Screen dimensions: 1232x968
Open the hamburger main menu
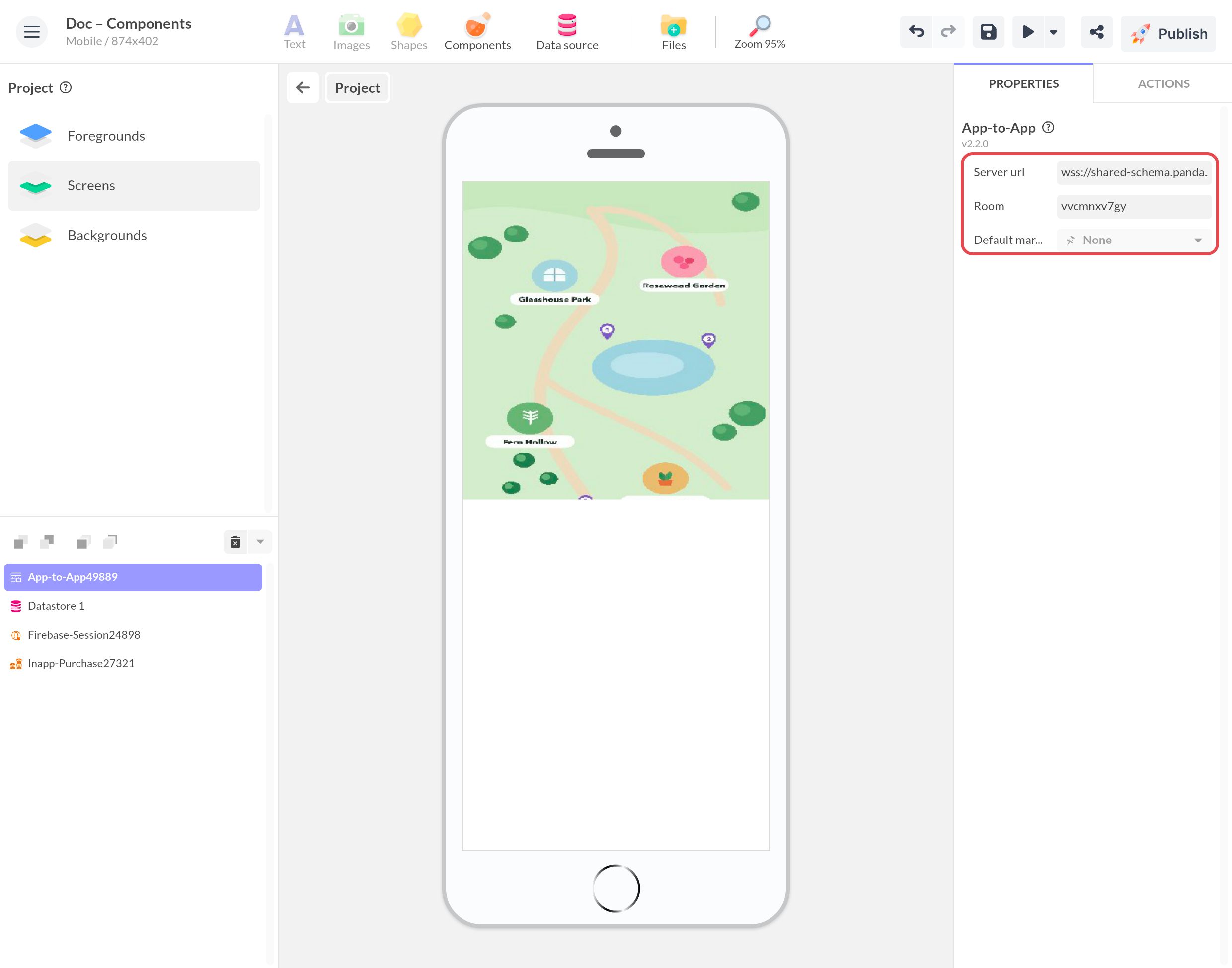point(32,32)
